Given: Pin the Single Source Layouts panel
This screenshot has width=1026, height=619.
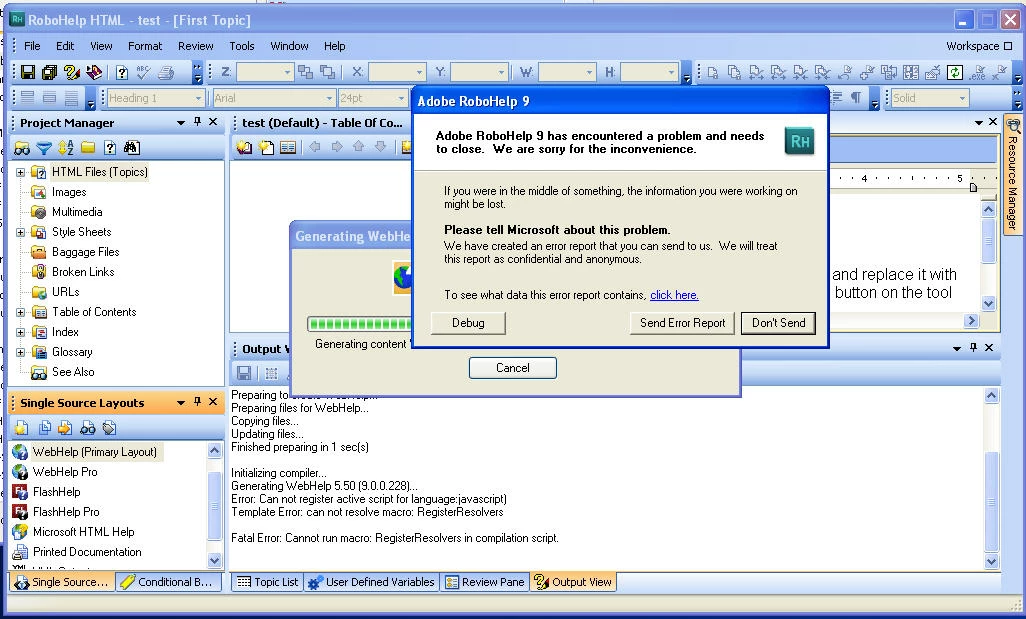Looking at the screenshot, I should [x=197, y=402].
